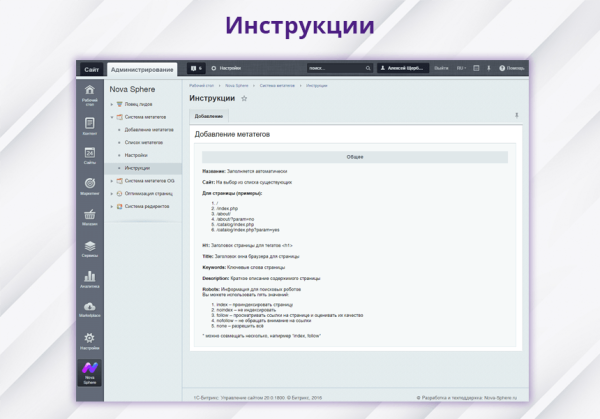This screenshot has width=600, height=419.
Task: Collapse the Система метатегов tree node
Action: click(x=112, y=117)
